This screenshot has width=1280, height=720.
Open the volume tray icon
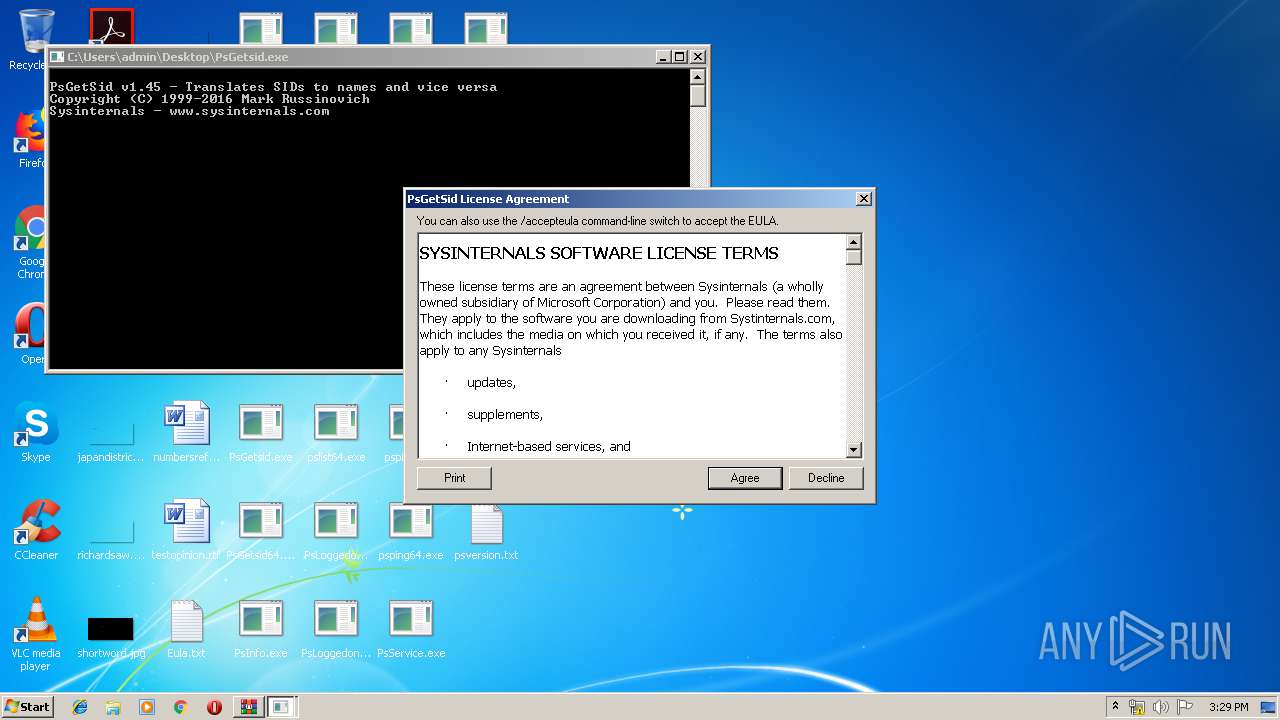click(x=1161, y=707)
